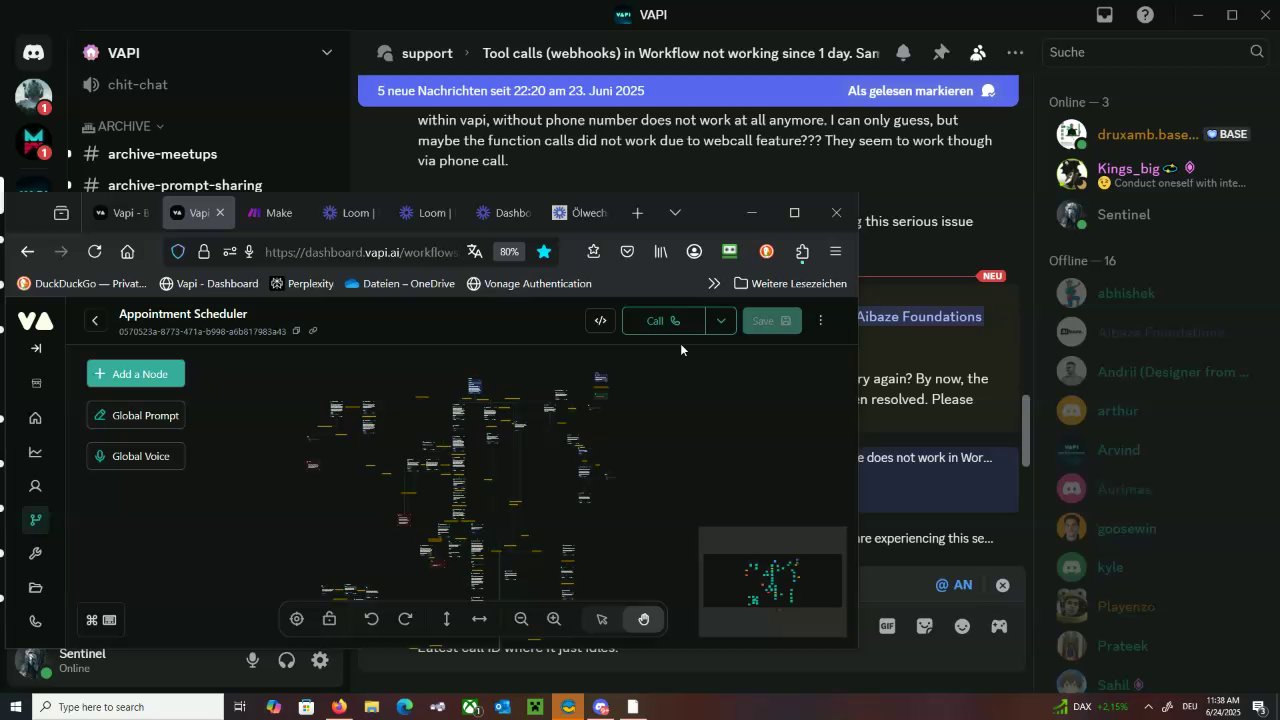Screen dimensions: 1280x720
Task: Open Discord user settings gear
Action: coord(320,660)
